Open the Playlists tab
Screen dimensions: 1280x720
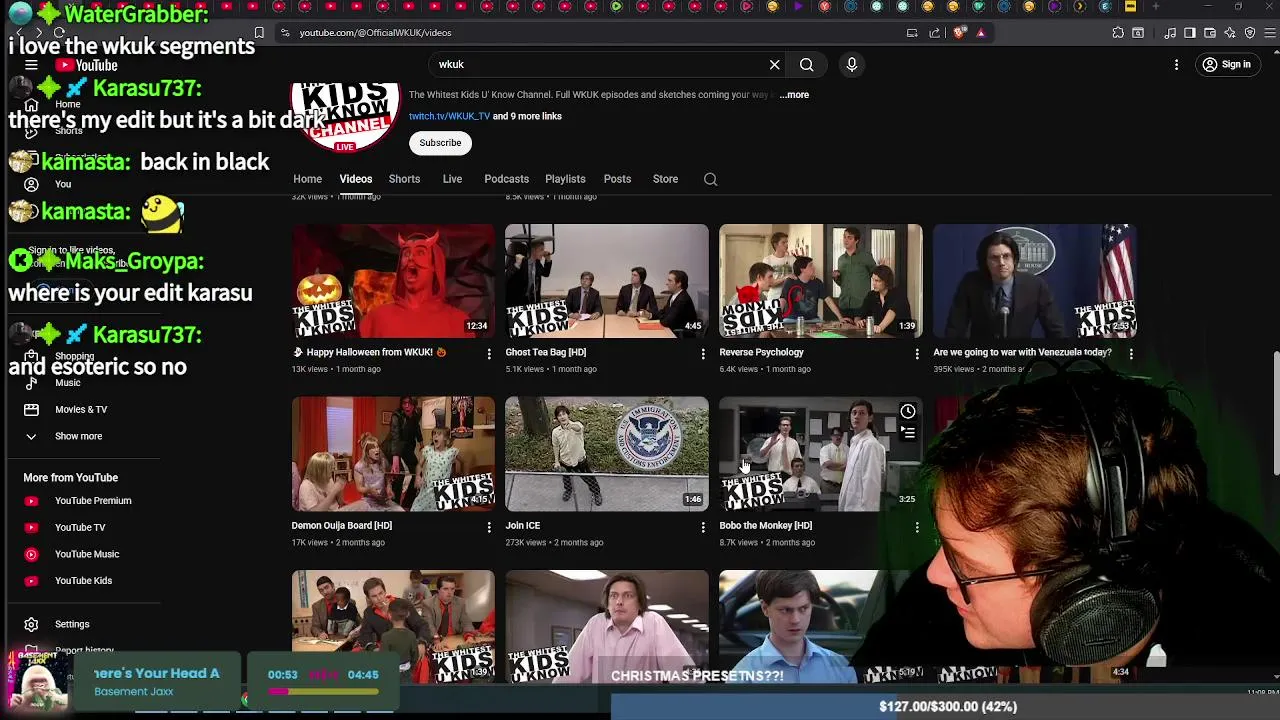point(565,179)
